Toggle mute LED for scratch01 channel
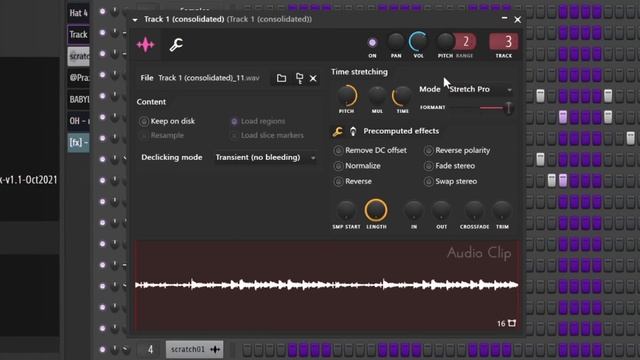Viewport: 640px width, 360px height. coord(102,349)
